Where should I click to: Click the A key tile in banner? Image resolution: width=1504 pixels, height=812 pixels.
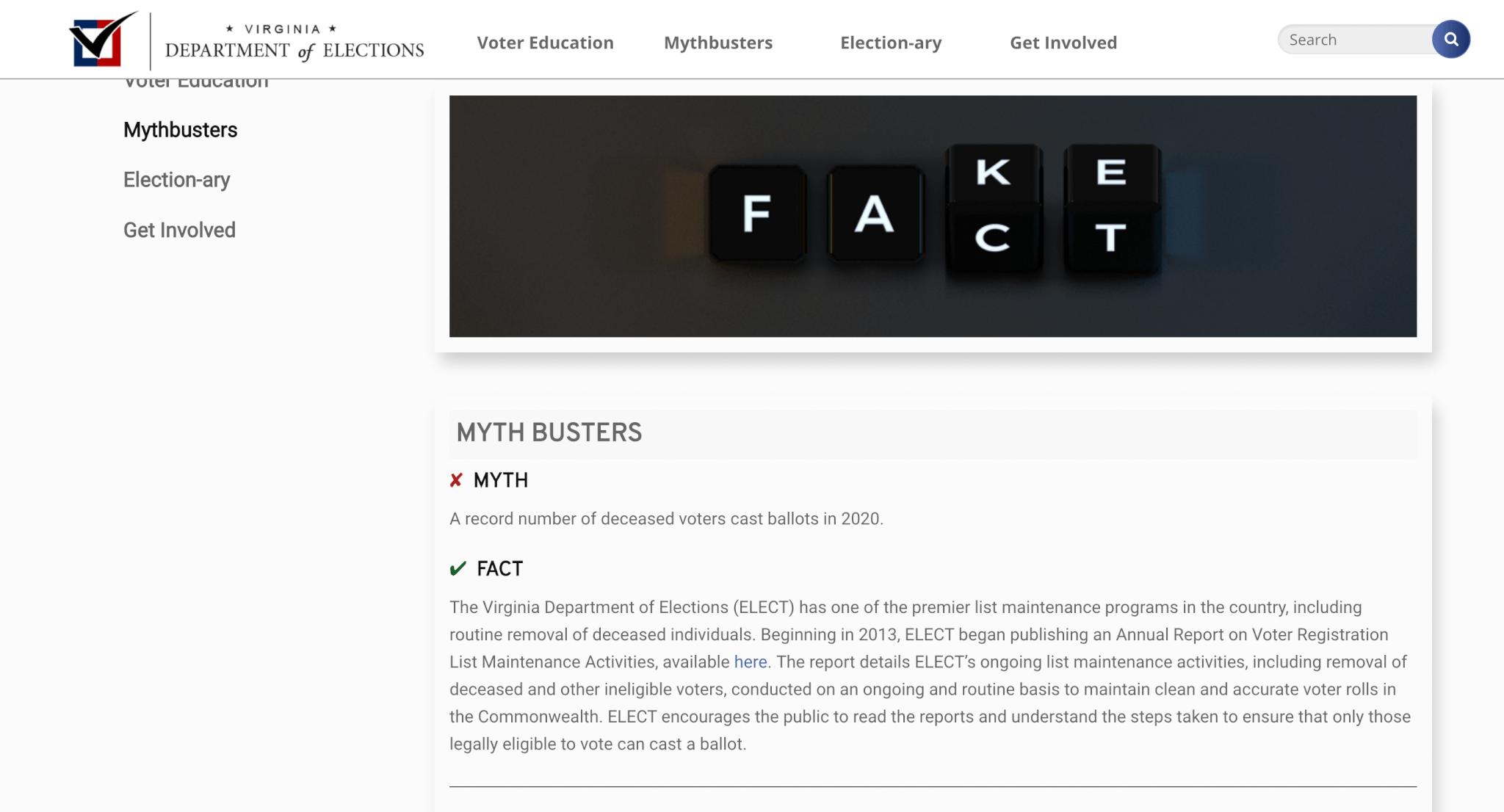point(875,214)
